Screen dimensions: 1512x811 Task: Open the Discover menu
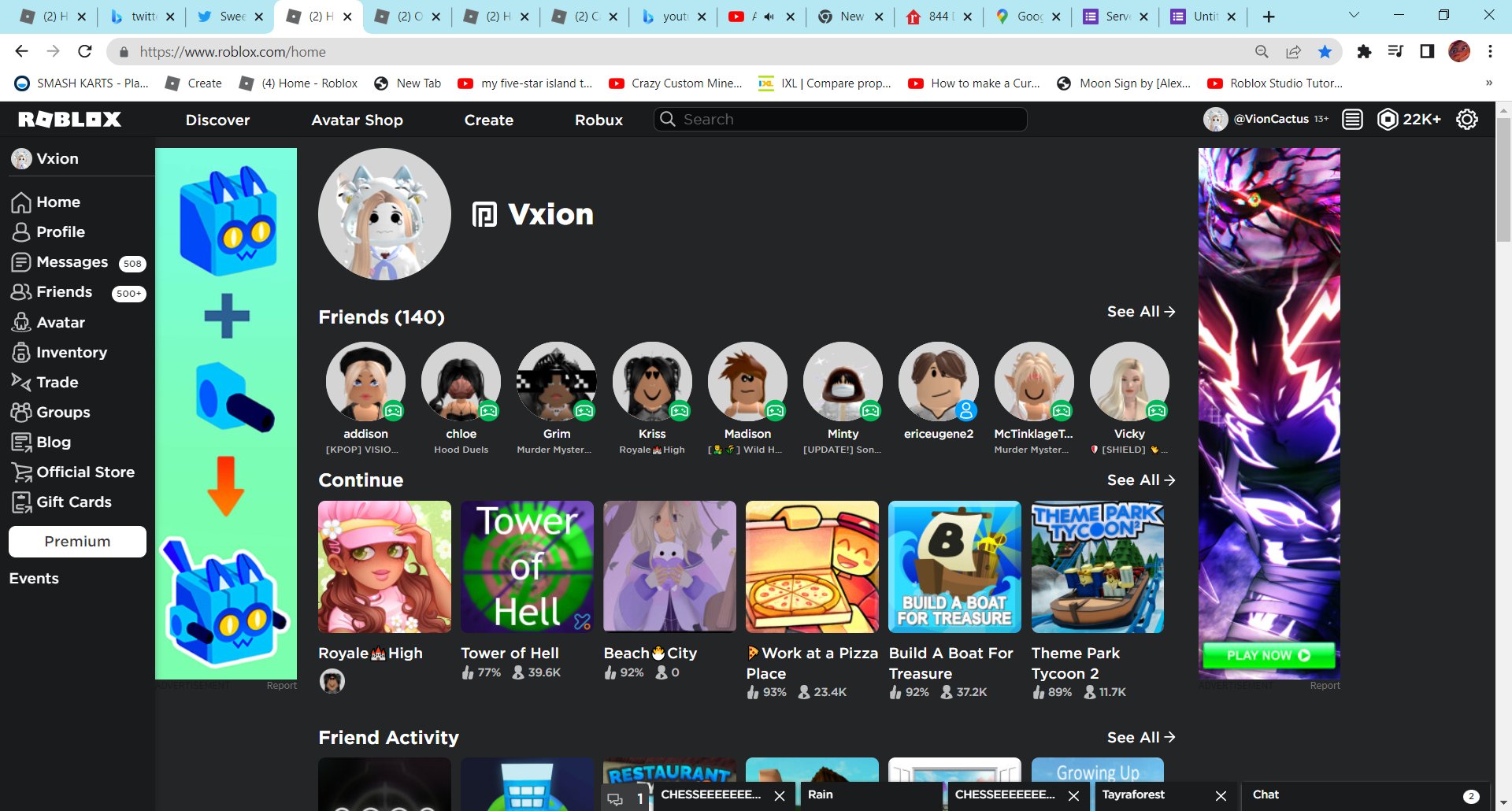coord(217,120)
